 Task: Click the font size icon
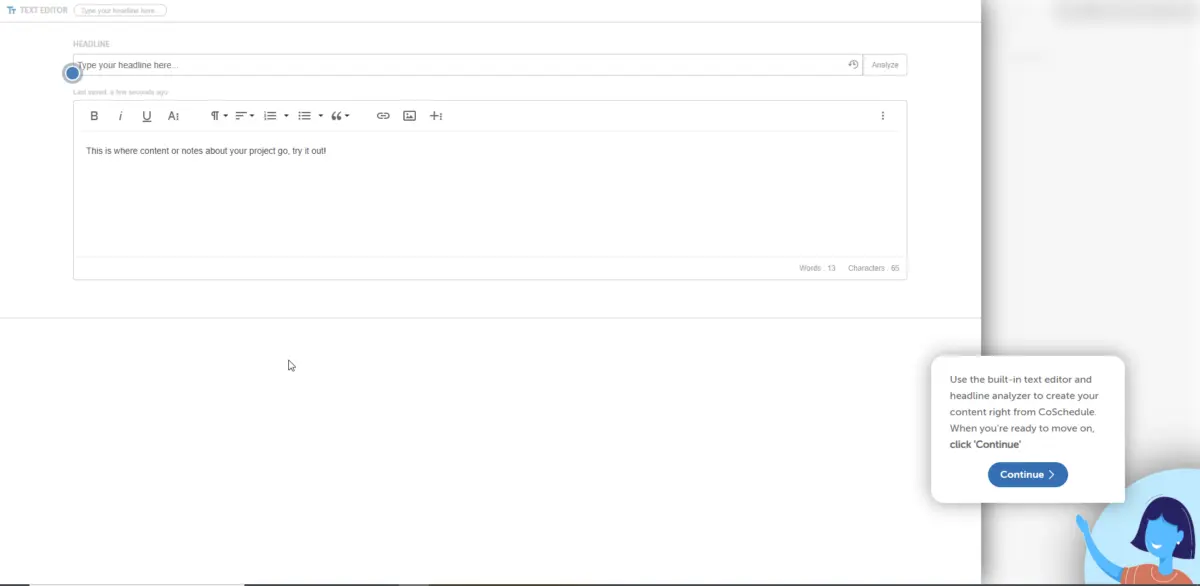[x=173, y=116]
